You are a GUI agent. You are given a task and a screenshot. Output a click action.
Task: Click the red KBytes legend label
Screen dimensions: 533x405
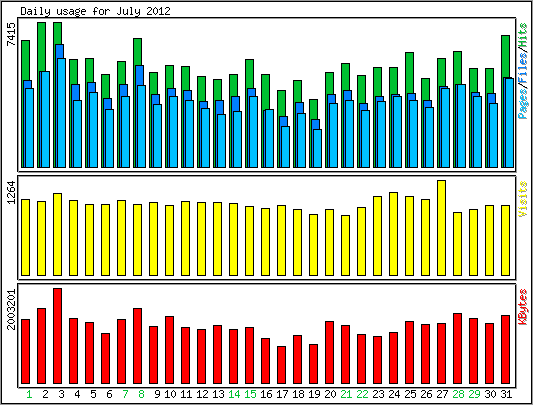523,307
